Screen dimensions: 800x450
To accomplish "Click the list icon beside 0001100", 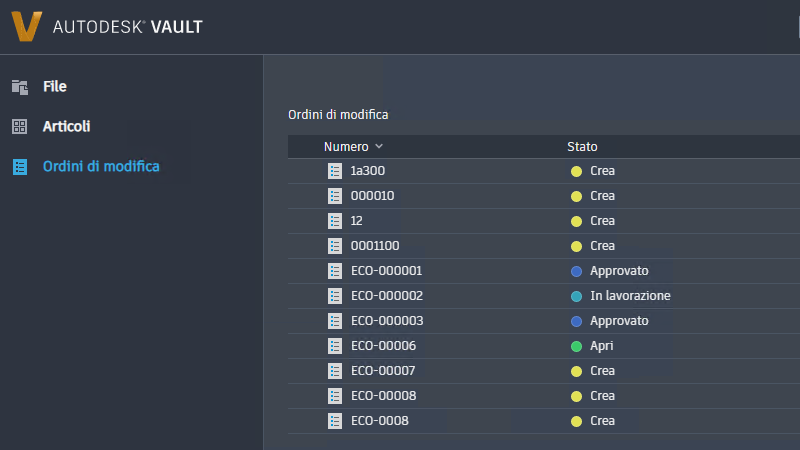I will click(x=335, y=246).
